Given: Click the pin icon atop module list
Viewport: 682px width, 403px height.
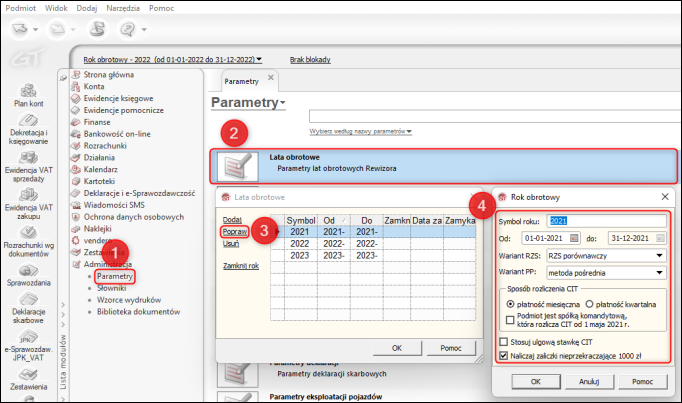Looking at the screenshot, I should coord(64,78).
